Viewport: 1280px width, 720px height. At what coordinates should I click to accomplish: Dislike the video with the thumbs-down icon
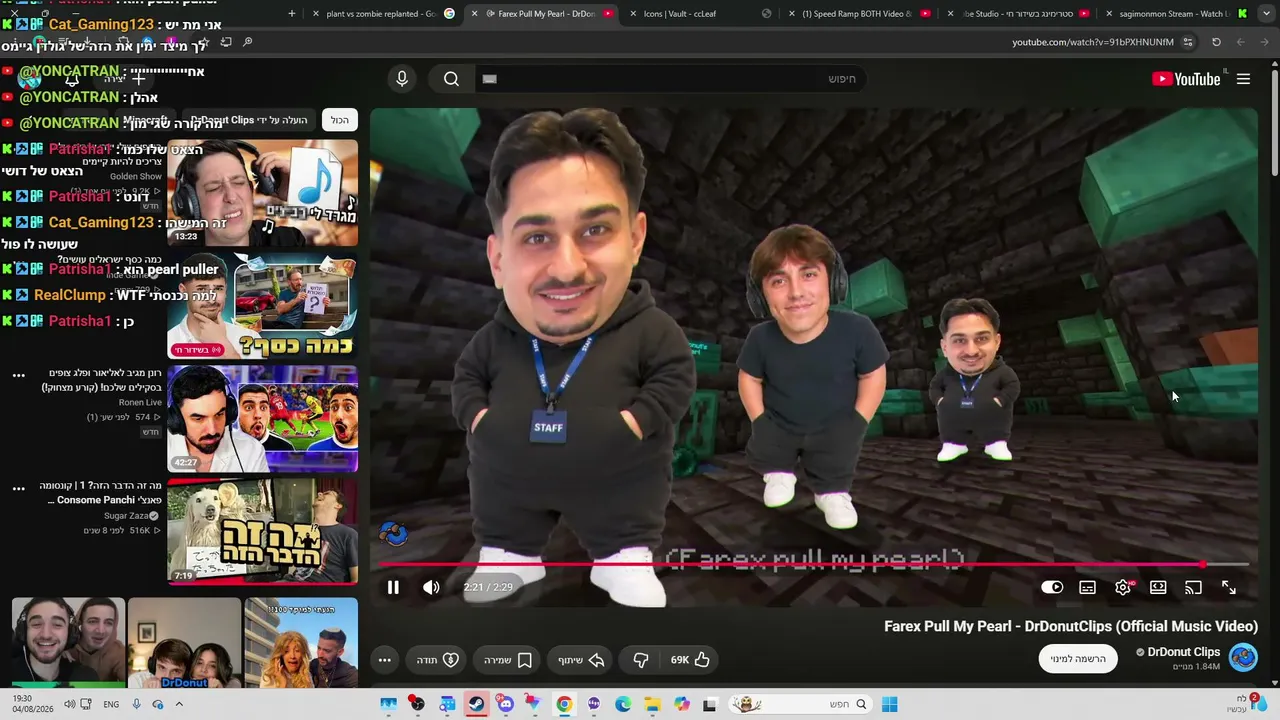tap(641, 660)
